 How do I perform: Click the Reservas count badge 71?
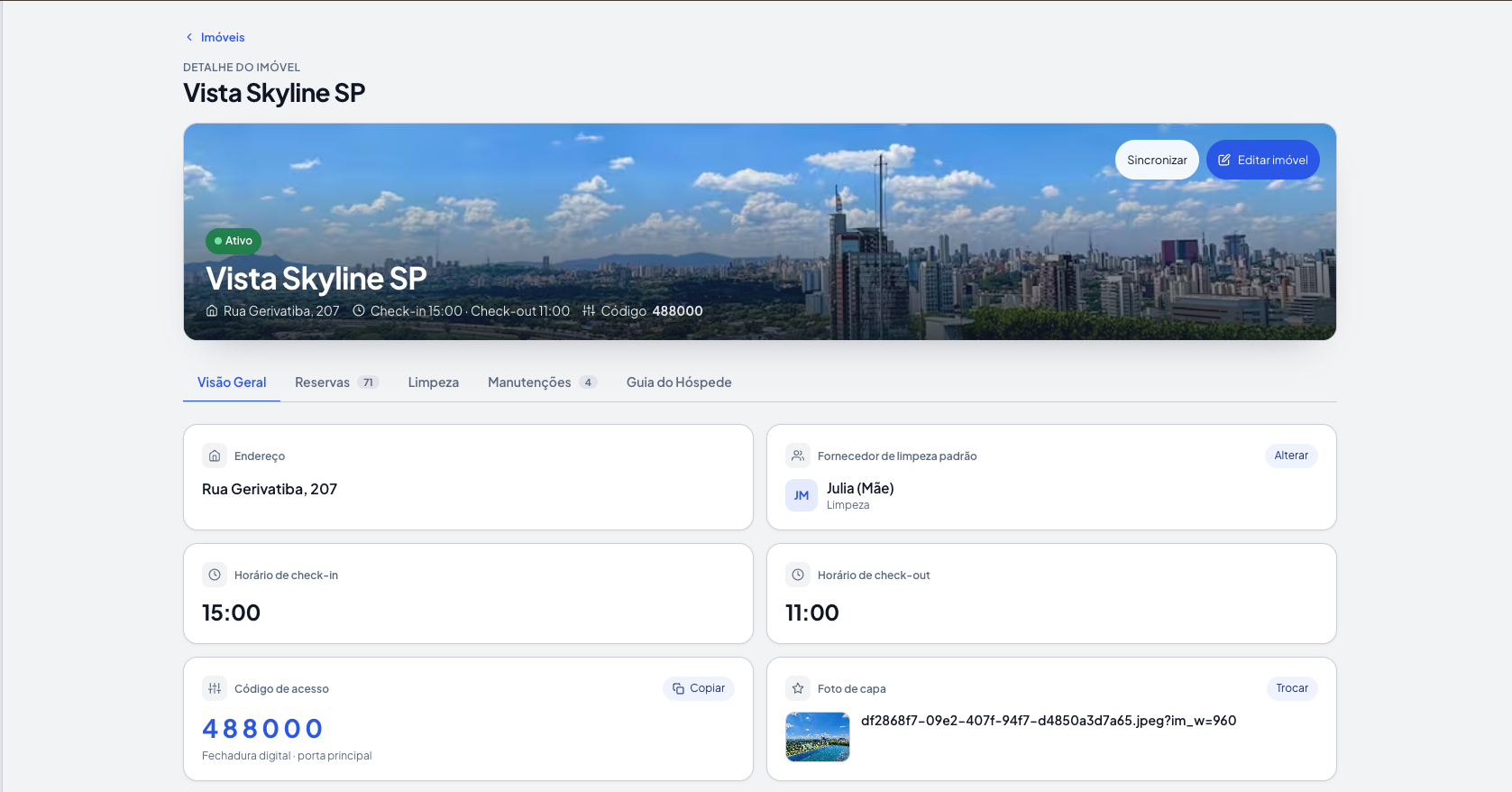coord(368,382)
